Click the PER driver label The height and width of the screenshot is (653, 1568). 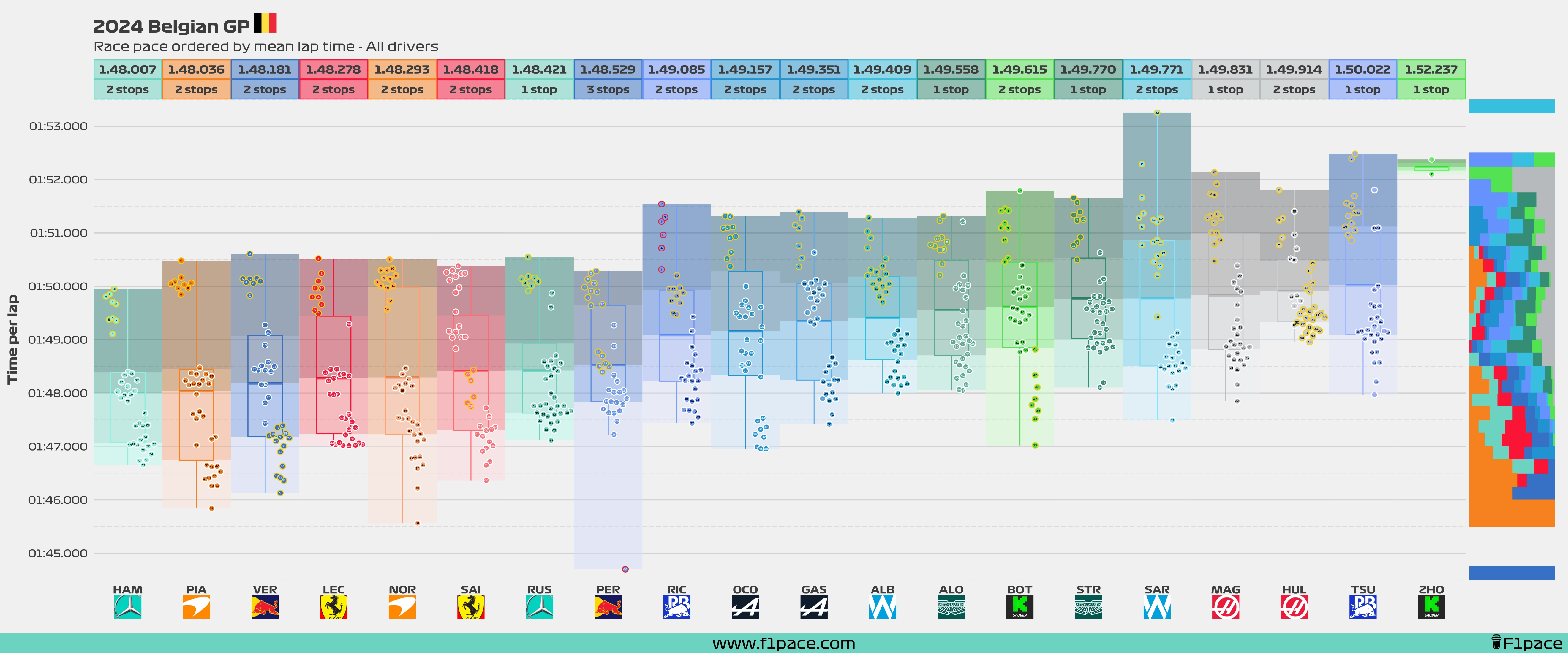608,589
